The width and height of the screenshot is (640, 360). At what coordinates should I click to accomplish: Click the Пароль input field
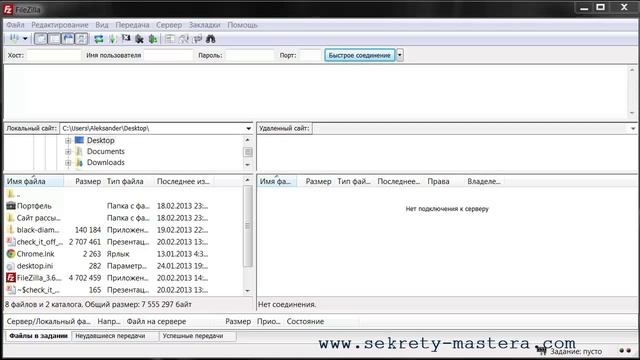pyautogui.click(x=249, y=55)
